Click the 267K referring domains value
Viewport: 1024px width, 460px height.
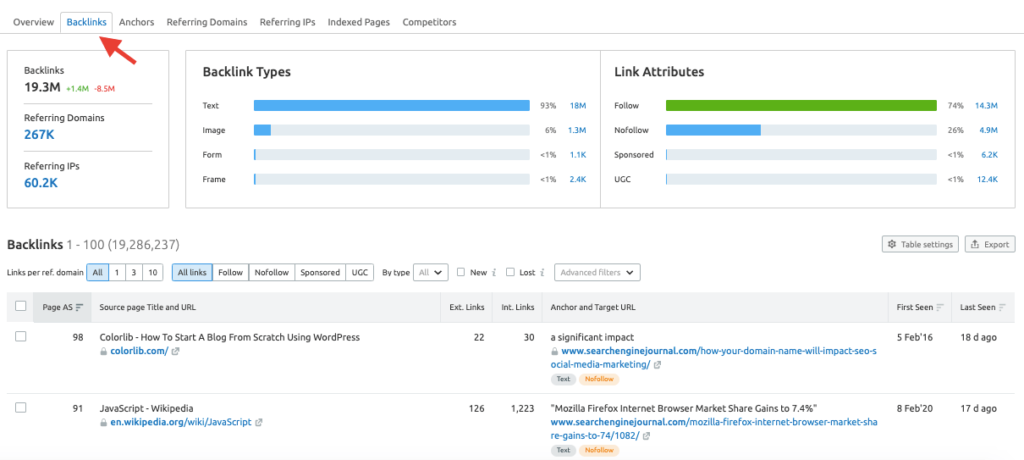tap(39, 135)
